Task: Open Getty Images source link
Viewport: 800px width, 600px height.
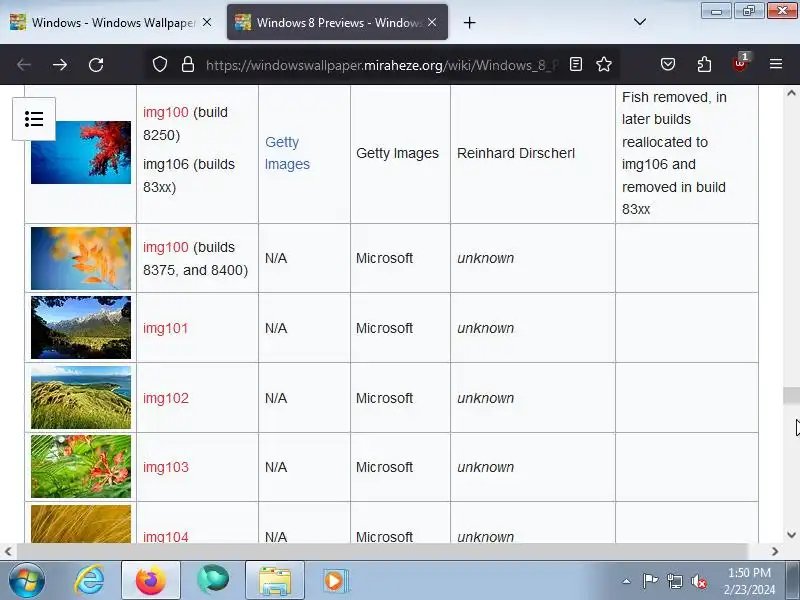Action: tap(287, 153)
